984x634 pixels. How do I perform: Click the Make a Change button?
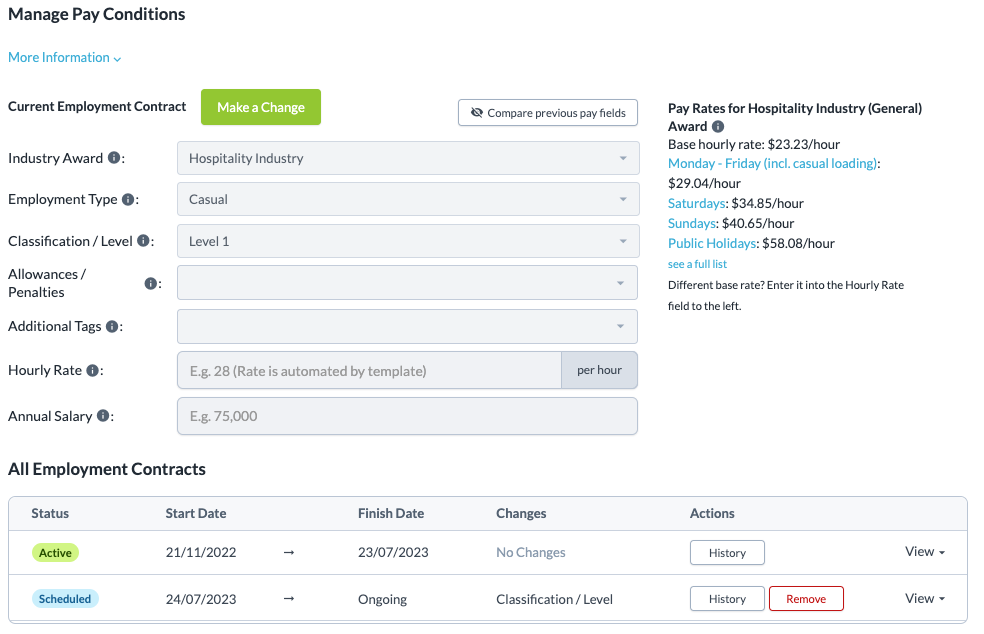coord(260,107)
